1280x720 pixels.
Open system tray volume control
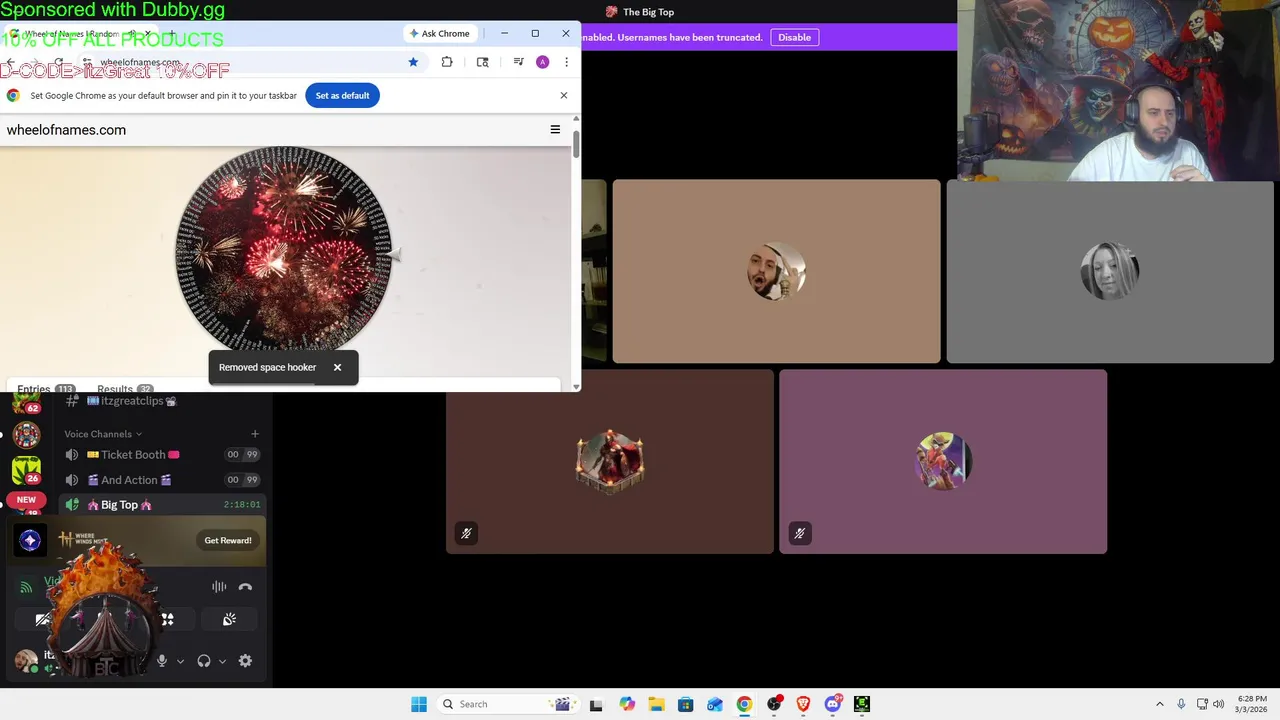1219,704
